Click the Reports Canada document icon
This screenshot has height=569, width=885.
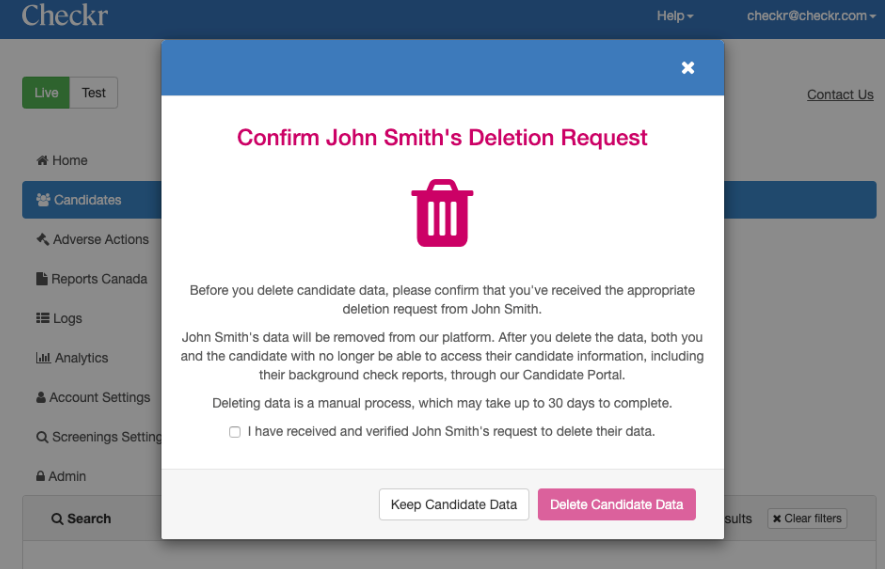point(42,279)
